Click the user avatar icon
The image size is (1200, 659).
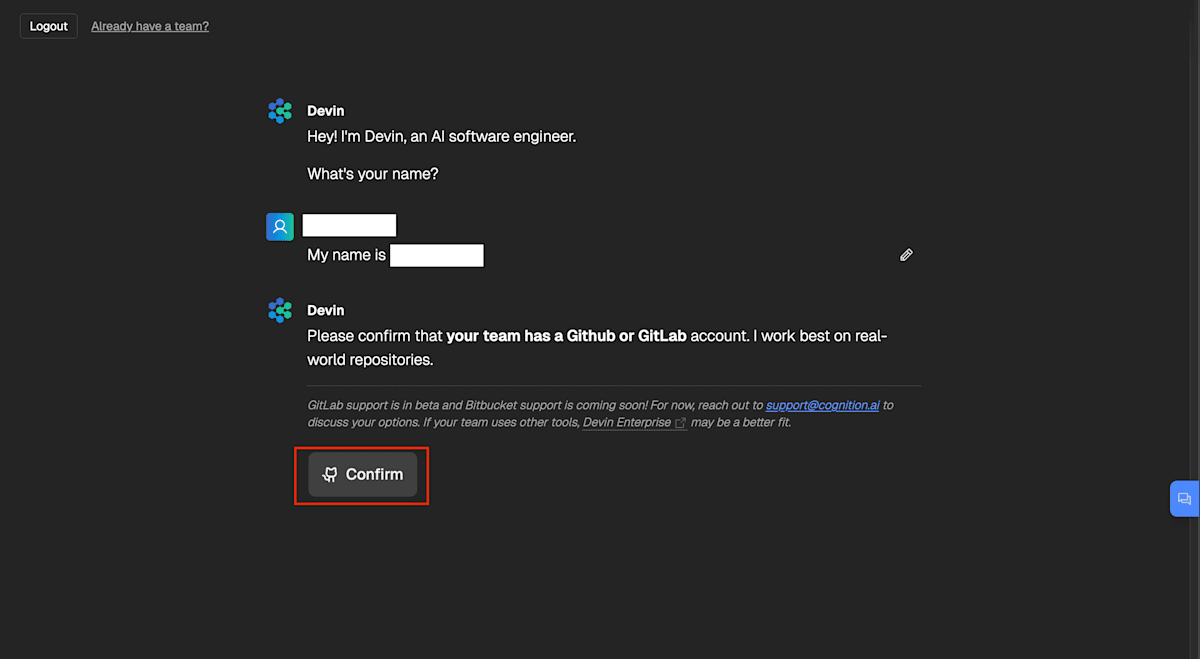coord(280,226)
